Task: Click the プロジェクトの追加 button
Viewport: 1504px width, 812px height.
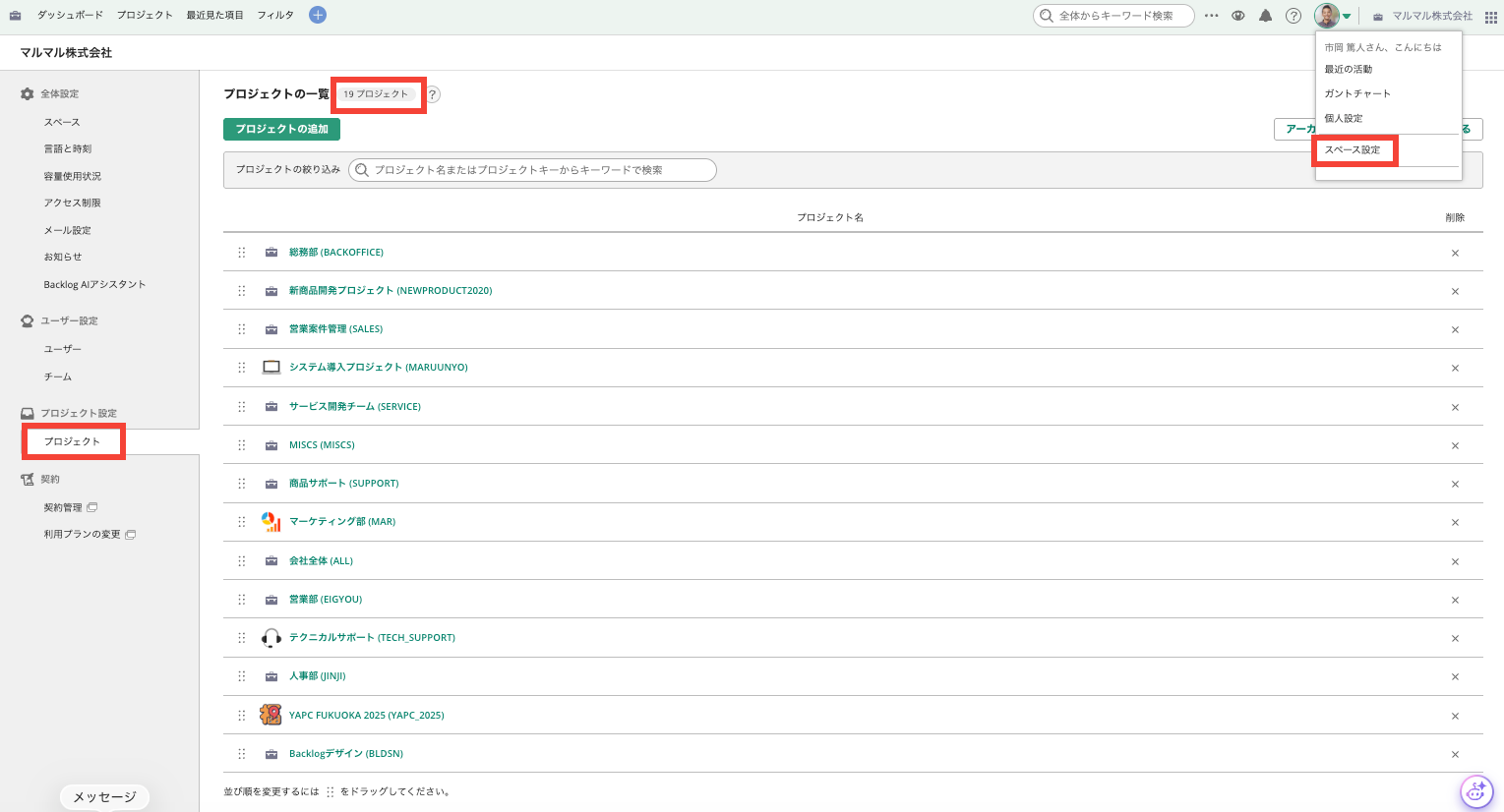Action: pos(281,129)
